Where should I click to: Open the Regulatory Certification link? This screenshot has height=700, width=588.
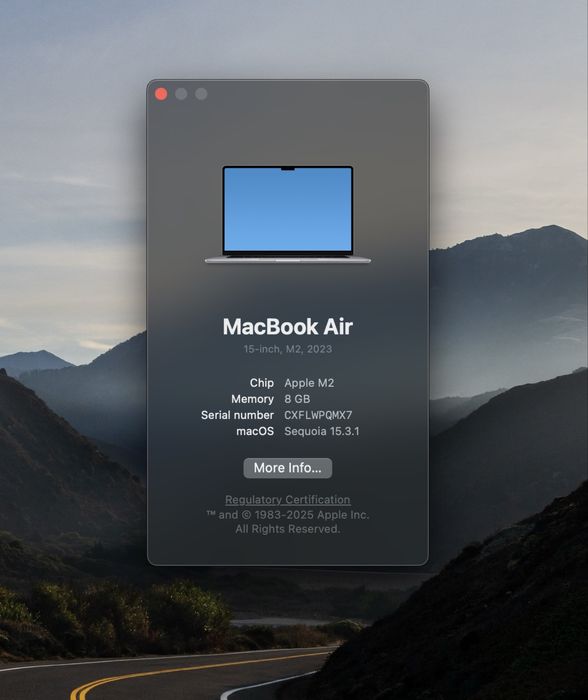[x=288, y=500]
